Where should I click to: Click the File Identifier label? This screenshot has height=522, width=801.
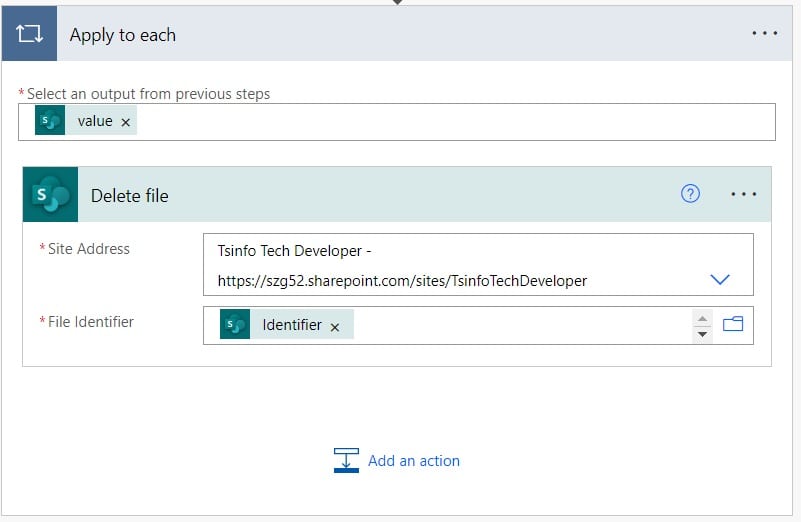(90, 322)
